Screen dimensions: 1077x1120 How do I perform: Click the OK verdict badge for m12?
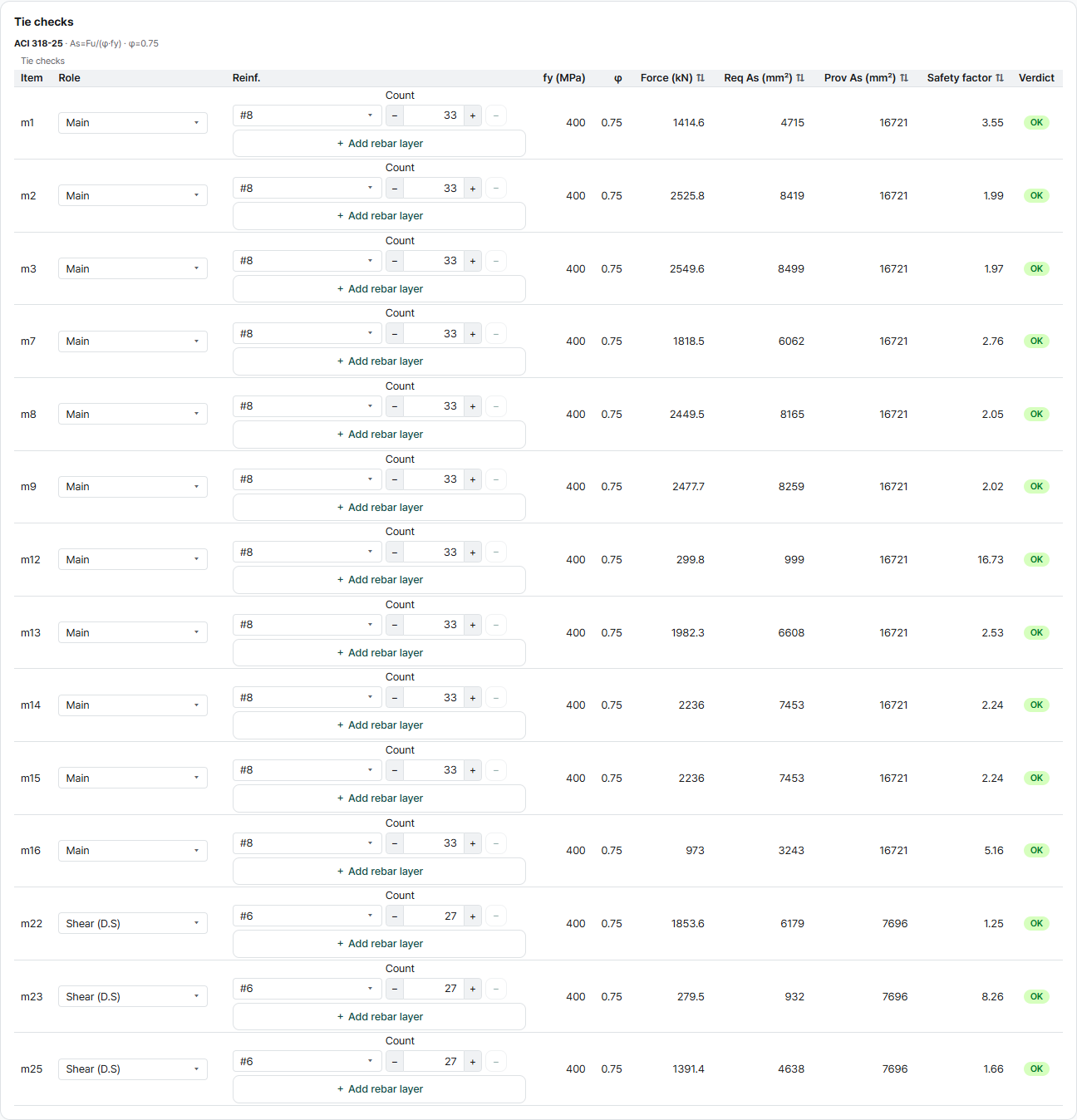1036,560
